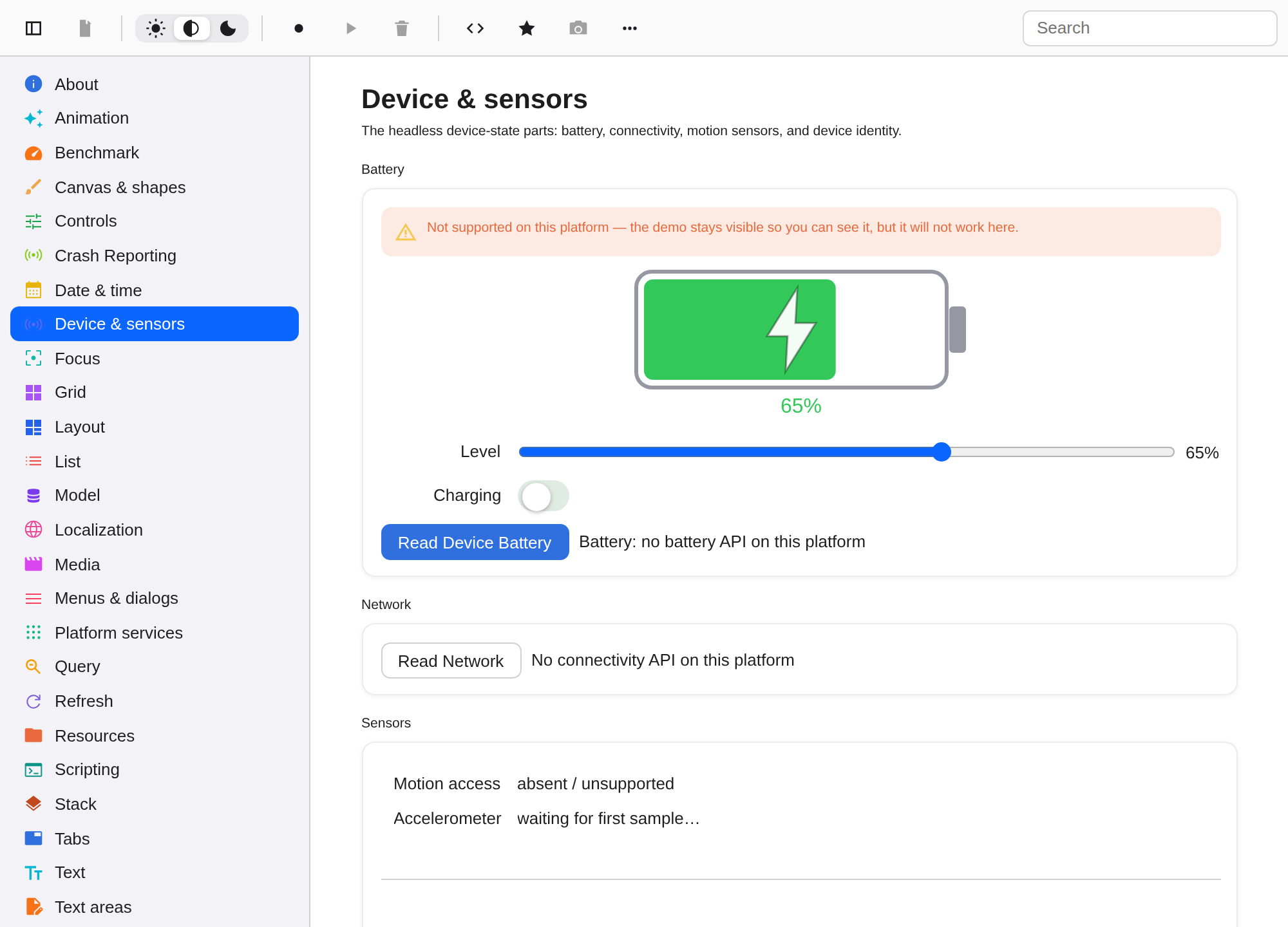Click the play triangle button
Viewport: 1288px width, 927px height.
(350, 28)
